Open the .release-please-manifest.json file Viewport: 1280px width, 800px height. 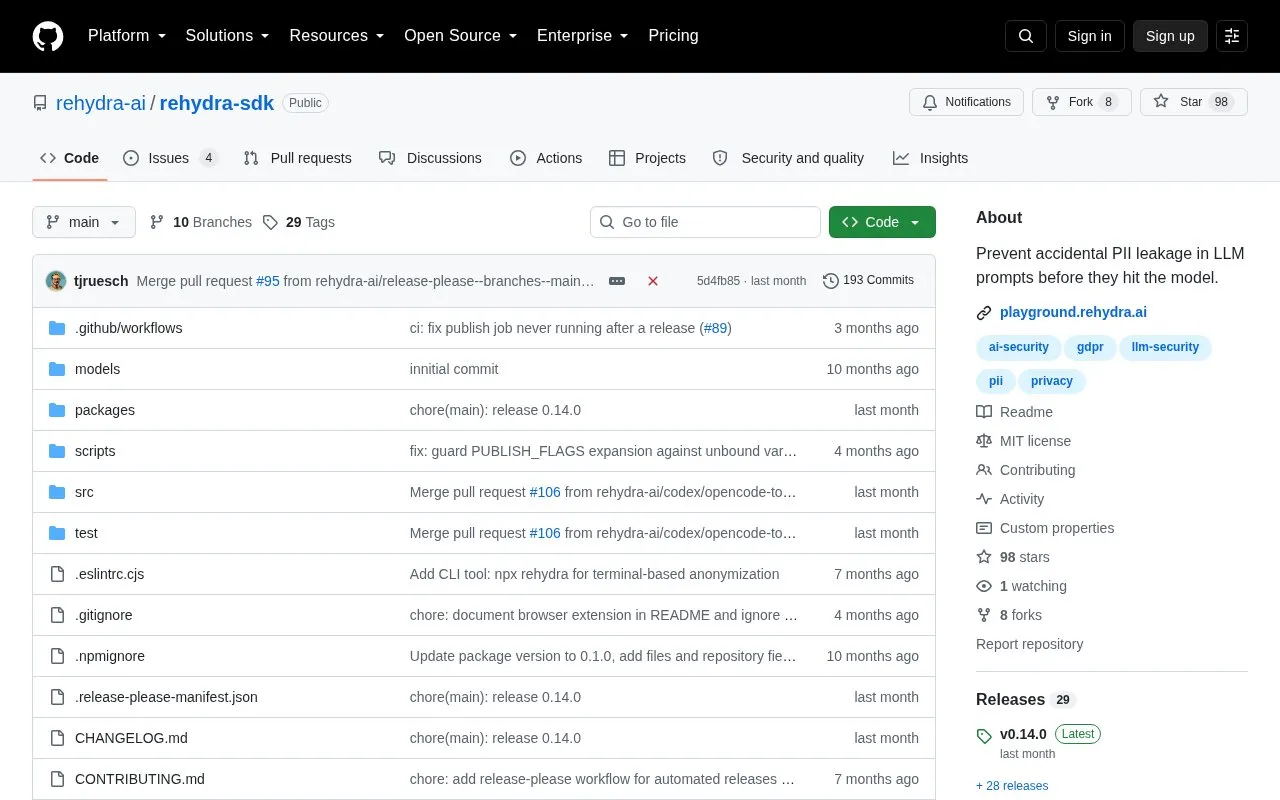pos(166,697)
